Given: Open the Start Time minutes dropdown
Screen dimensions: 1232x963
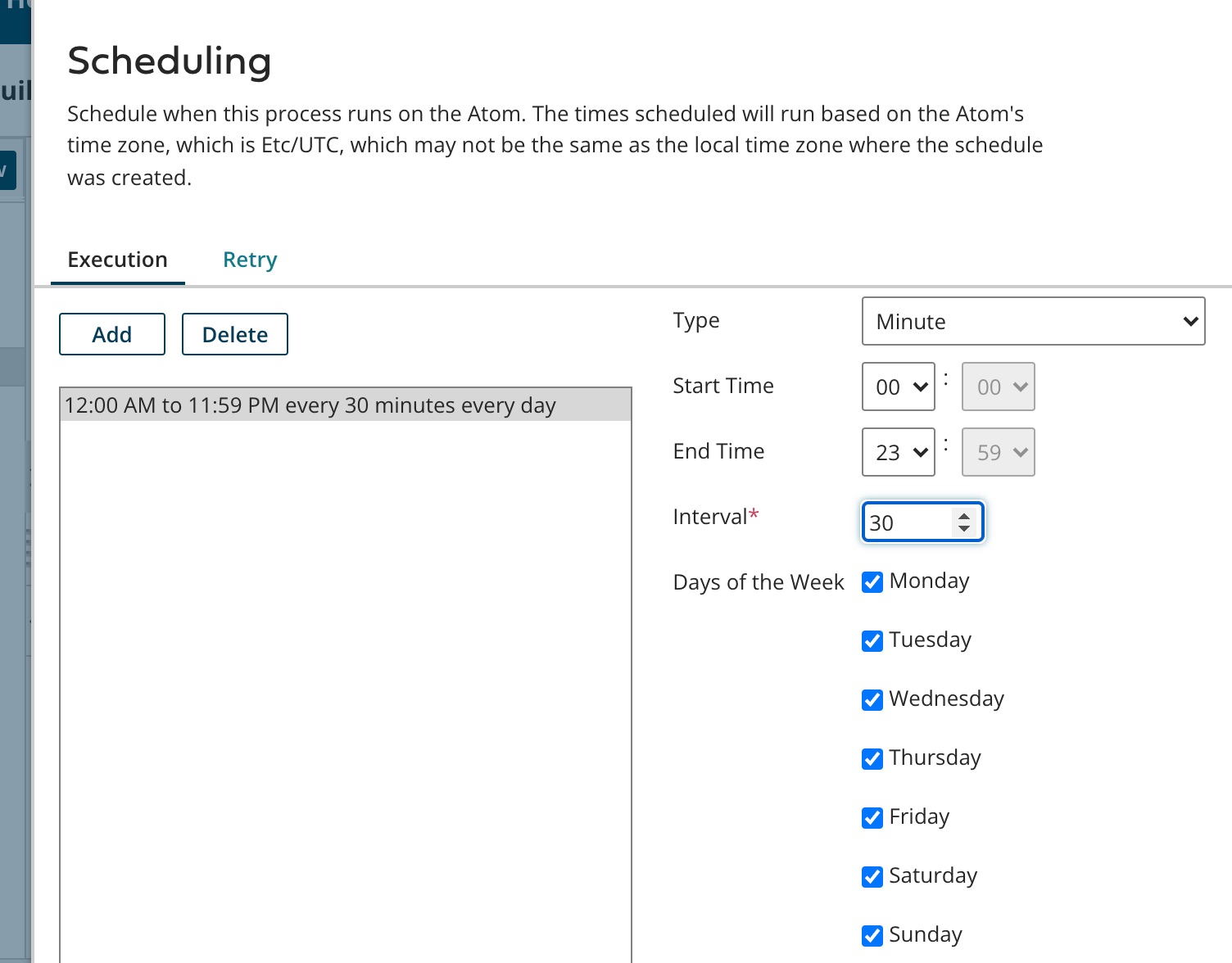Looking at the screenshot, I should [x=998, y=387].
